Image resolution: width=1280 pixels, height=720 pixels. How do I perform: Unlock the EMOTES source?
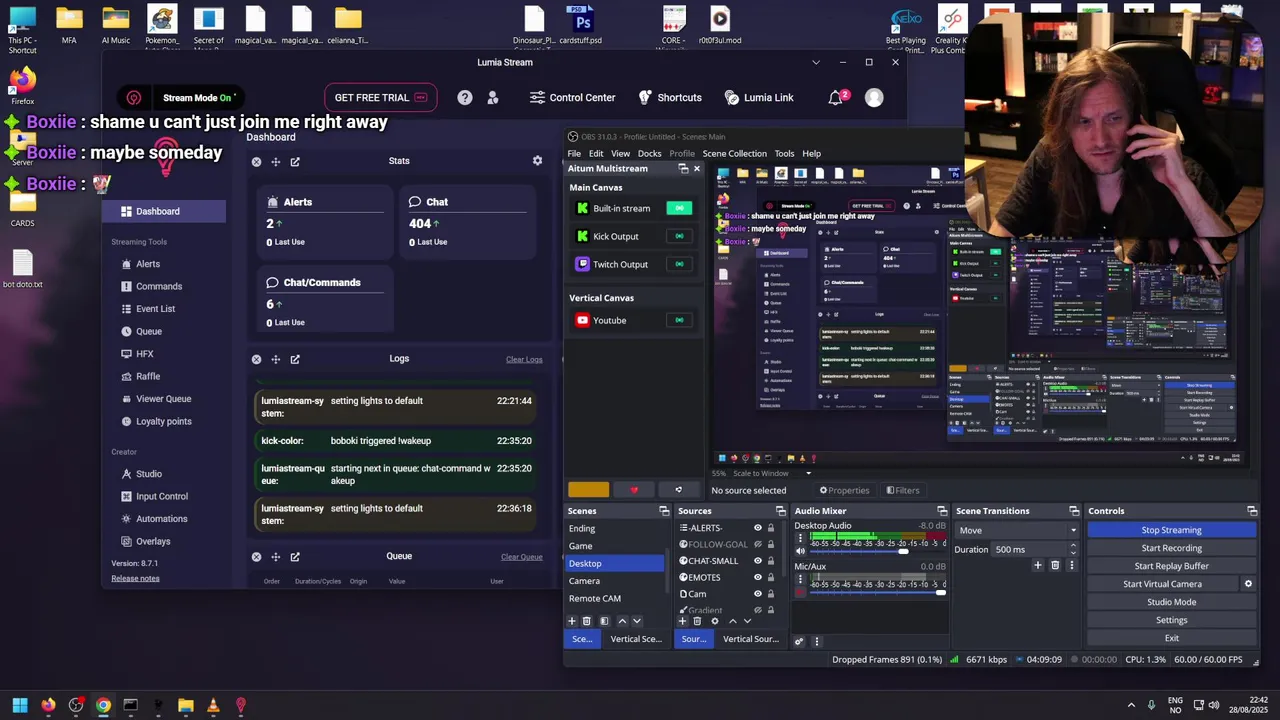[770, 577]
